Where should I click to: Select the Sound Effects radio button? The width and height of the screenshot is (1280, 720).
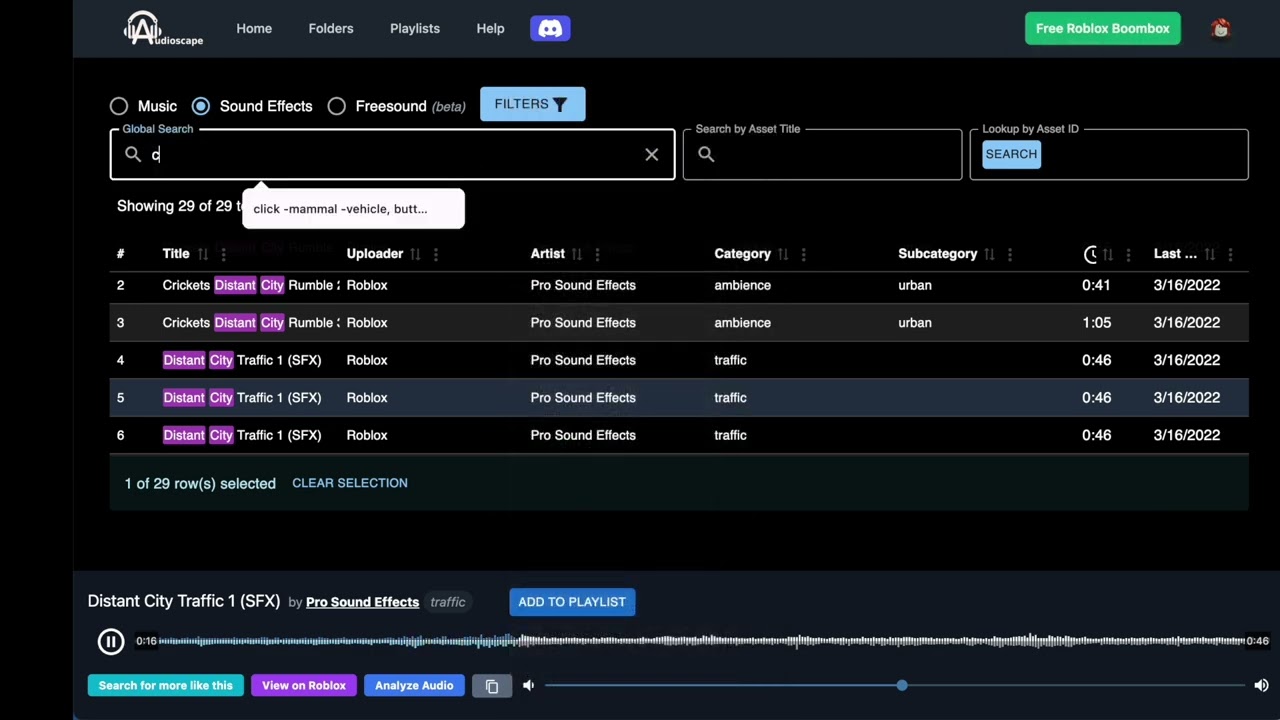pyautogui.click(x=201, y=106)
